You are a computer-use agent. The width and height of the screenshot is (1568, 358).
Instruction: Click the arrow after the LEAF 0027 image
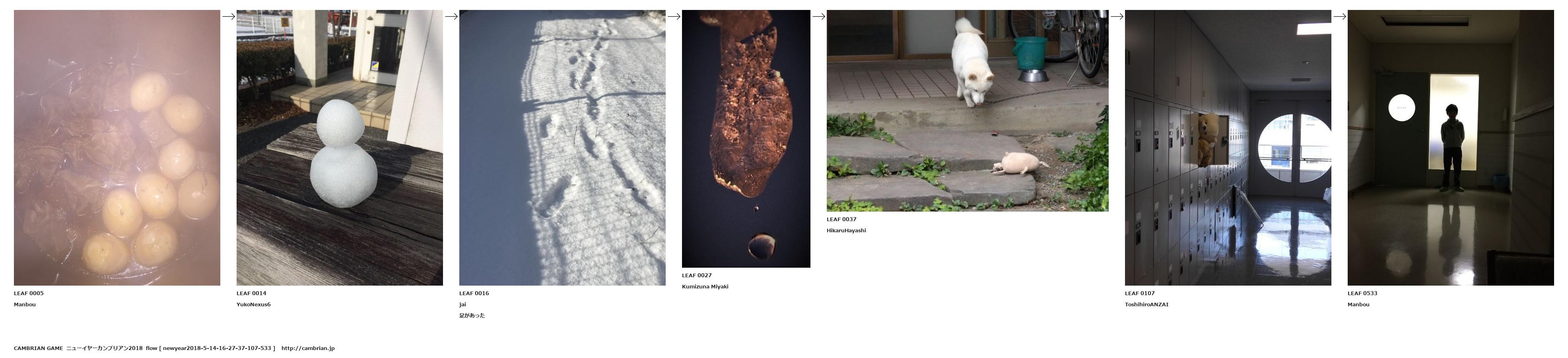coord(819,16)
